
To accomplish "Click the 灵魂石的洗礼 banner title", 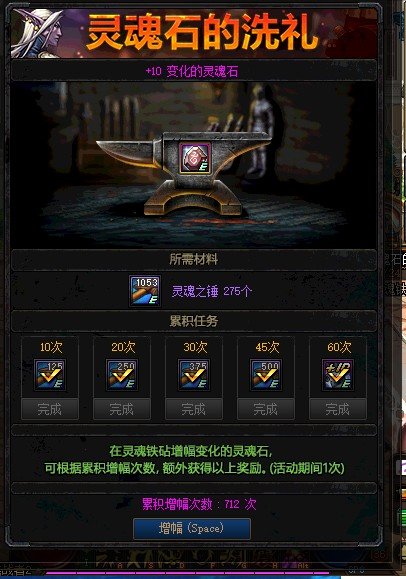I will [x=202, y=33].
